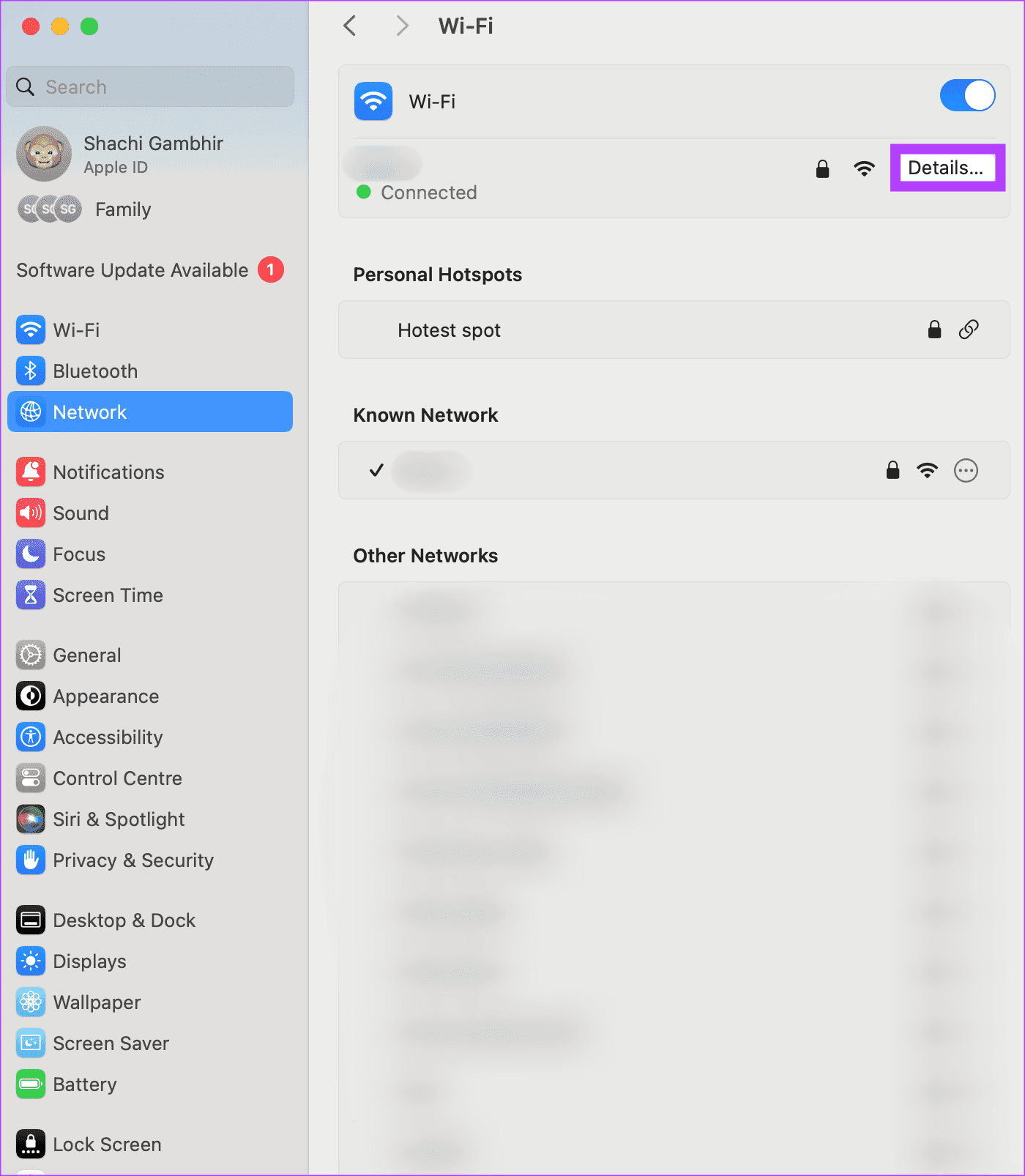The image size is (1025, 1176).
Task: Click the Network globe icon
Action: pyautogui.click(x=31, y=412)
